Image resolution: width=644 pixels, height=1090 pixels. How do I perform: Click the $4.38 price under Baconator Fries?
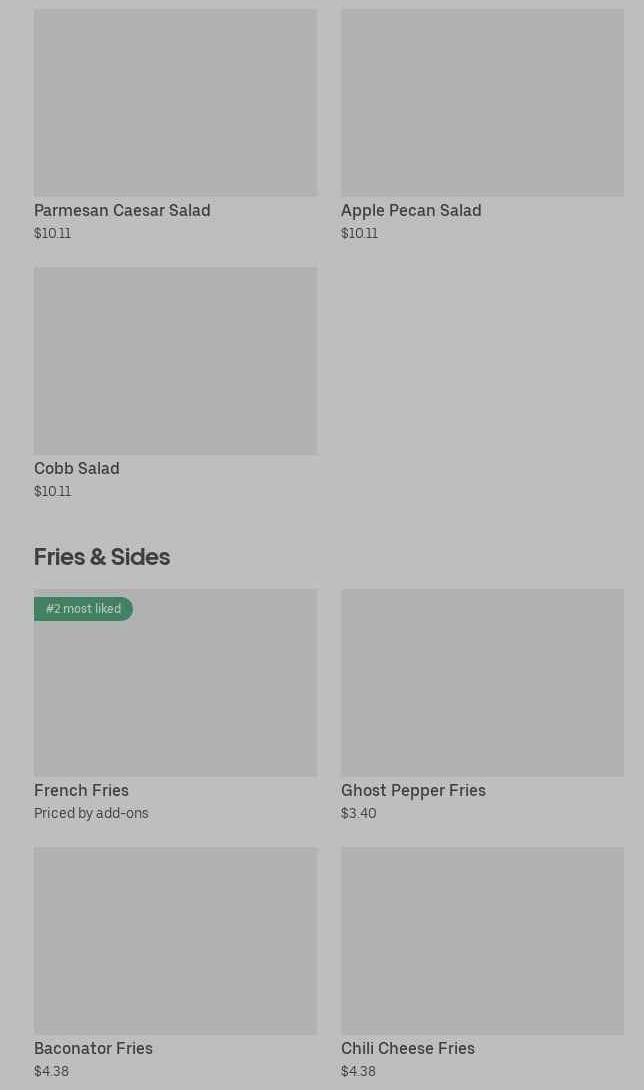tap(51, 1071)
